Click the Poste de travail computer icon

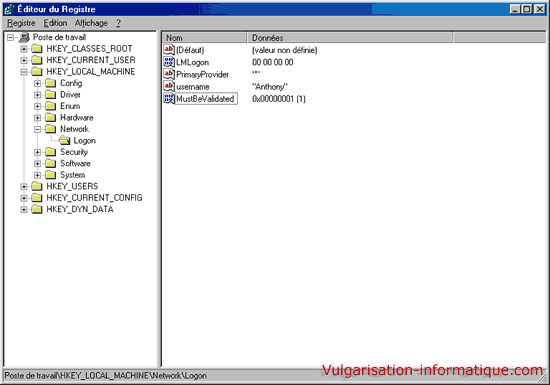(x=24, y=37)
